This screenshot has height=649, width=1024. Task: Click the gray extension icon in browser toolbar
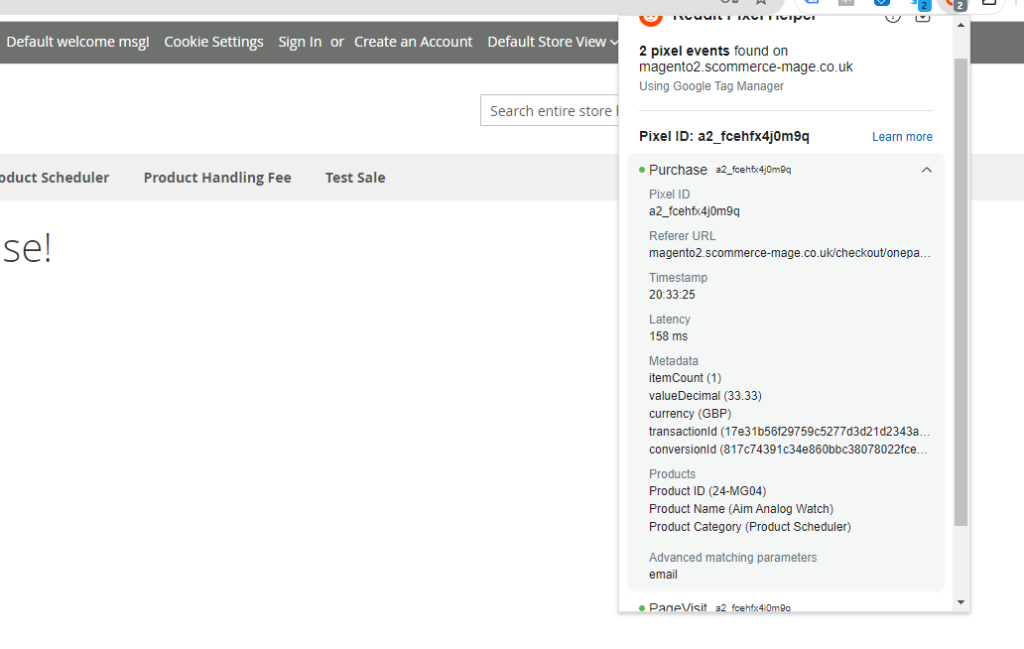pos(847,4)
